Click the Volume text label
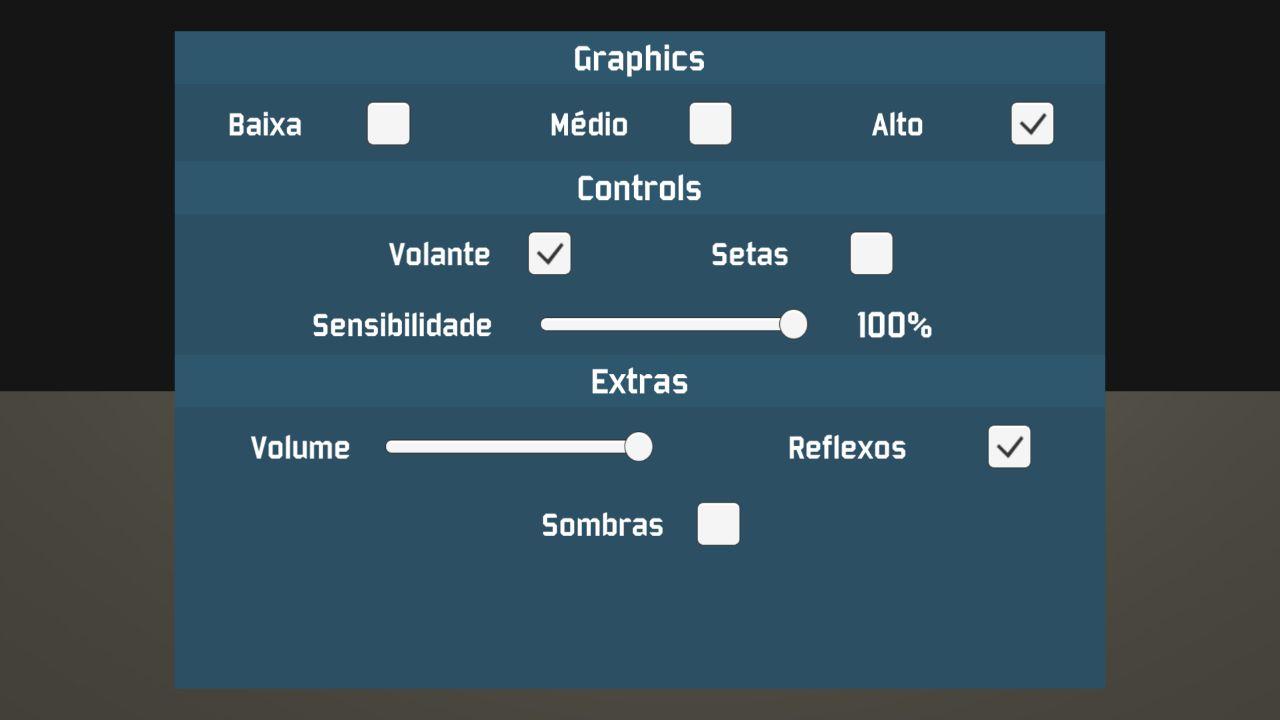The height and width of the screenshot is (720, 1280). [300, 447]
